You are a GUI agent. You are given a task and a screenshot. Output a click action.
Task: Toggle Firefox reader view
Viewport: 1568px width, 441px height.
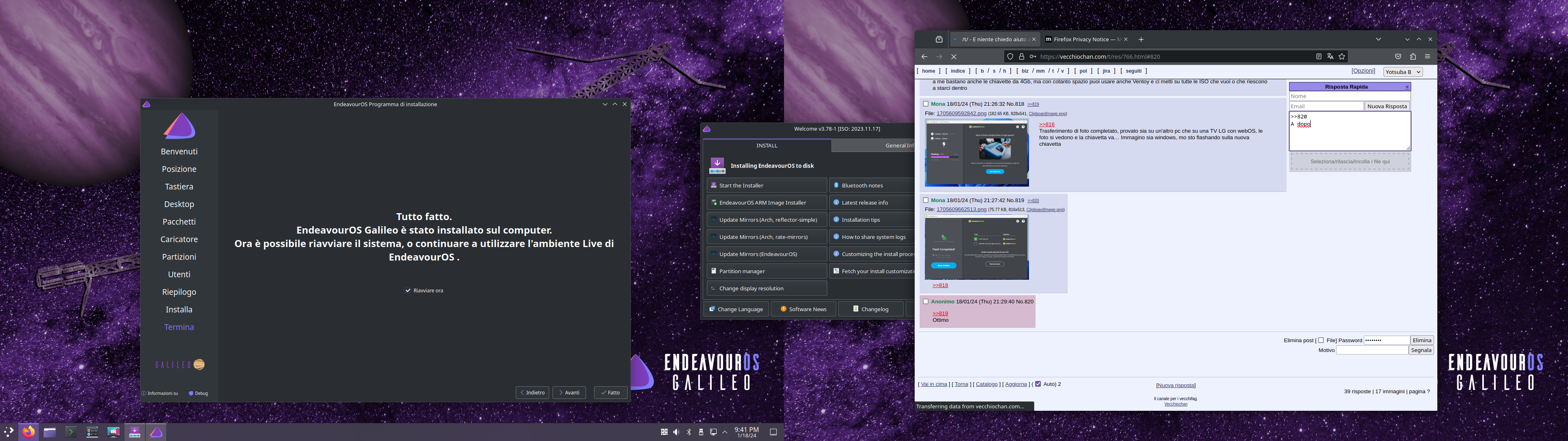point(1319,57)
